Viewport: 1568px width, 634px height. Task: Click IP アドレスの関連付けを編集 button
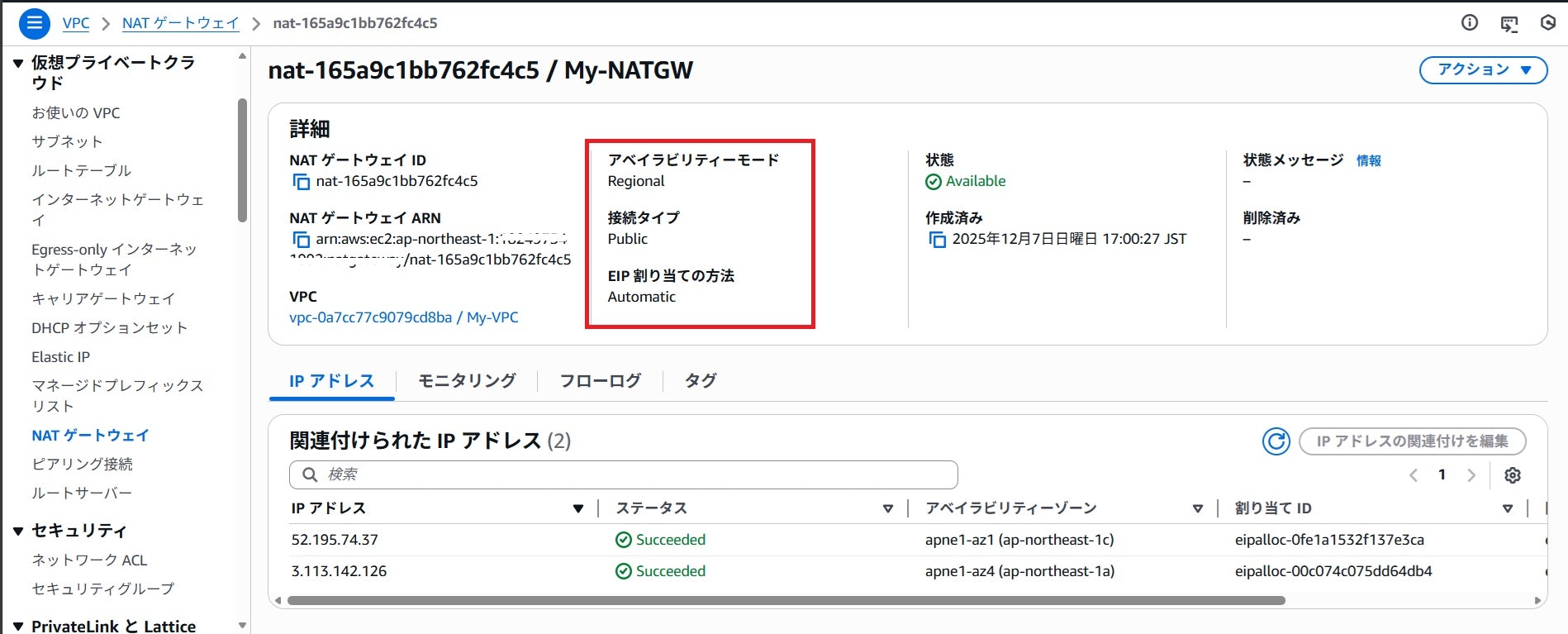tap(1412, 441)
